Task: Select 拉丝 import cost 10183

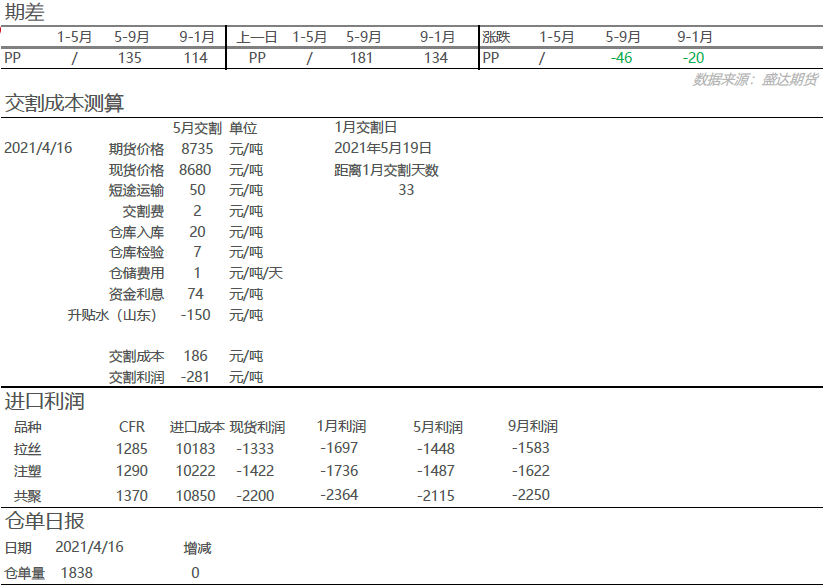Action: tap(190, 449)
